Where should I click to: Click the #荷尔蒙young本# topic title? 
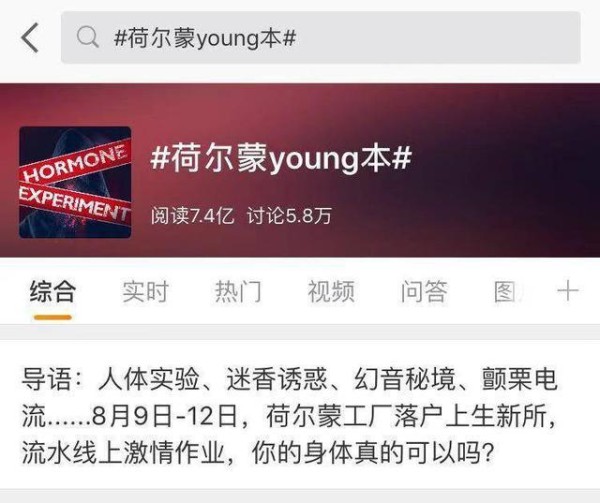click(x=281, y=158)
